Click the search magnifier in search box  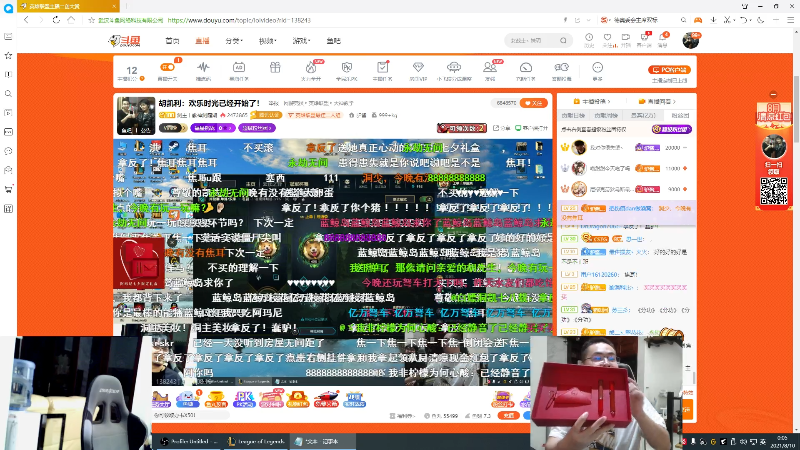(x=563, y=40)
